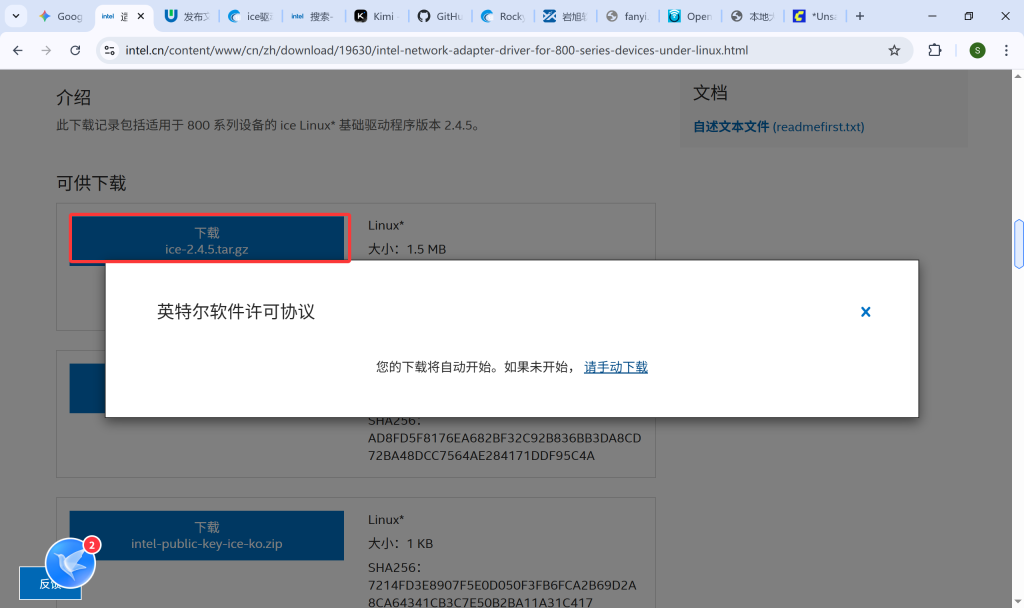This screenshot has width=1024, height=608.
Task: Expand the tab search dropdown arrow
Action: click(16, 16)
